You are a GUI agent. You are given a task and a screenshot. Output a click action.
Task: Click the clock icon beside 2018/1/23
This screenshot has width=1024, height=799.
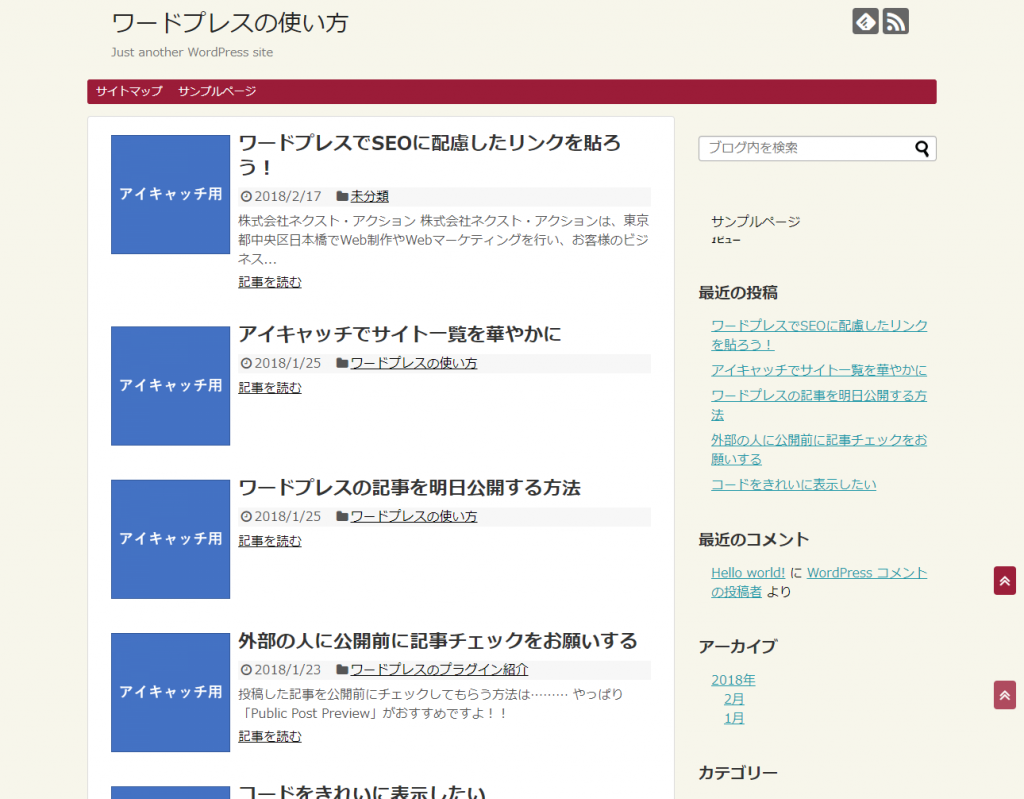[x=246, y=670]
